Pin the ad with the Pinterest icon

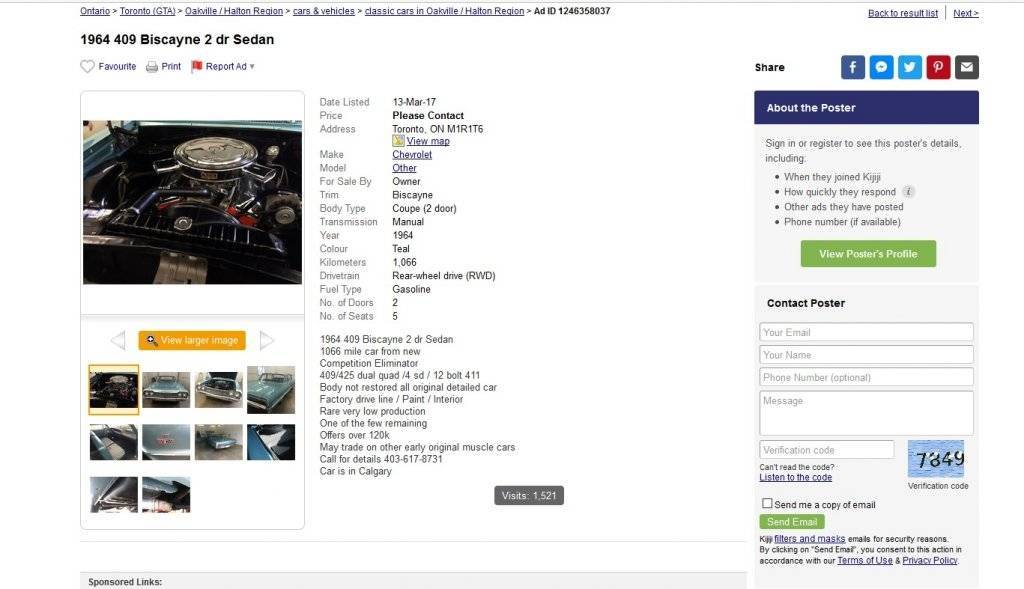938,67
